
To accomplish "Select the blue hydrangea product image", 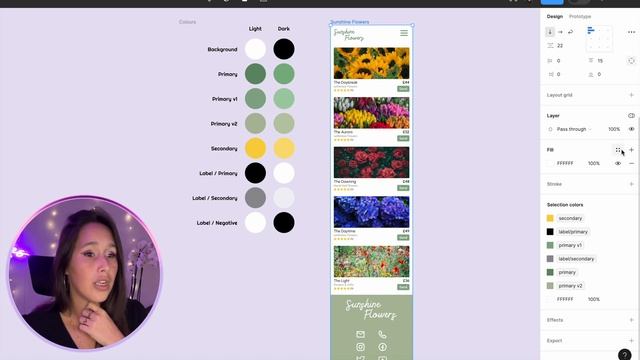I will coord(371,212).
